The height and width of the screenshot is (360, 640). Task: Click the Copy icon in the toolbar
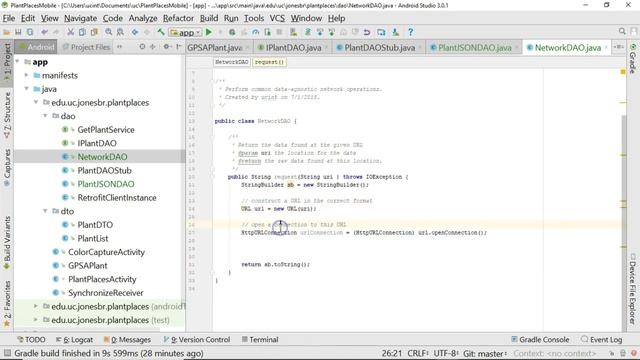(x=82, y=32)
